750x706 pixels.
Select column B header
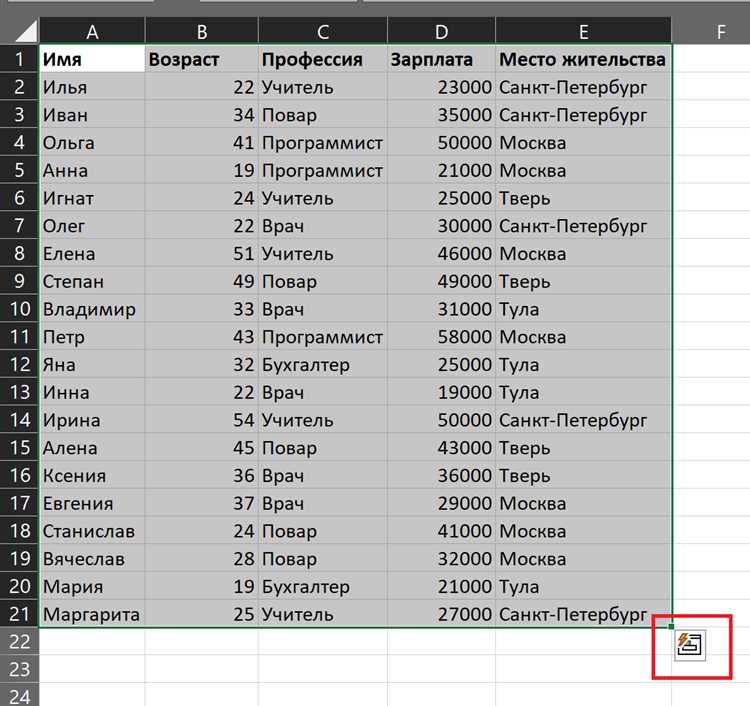(x=201, y=32)
